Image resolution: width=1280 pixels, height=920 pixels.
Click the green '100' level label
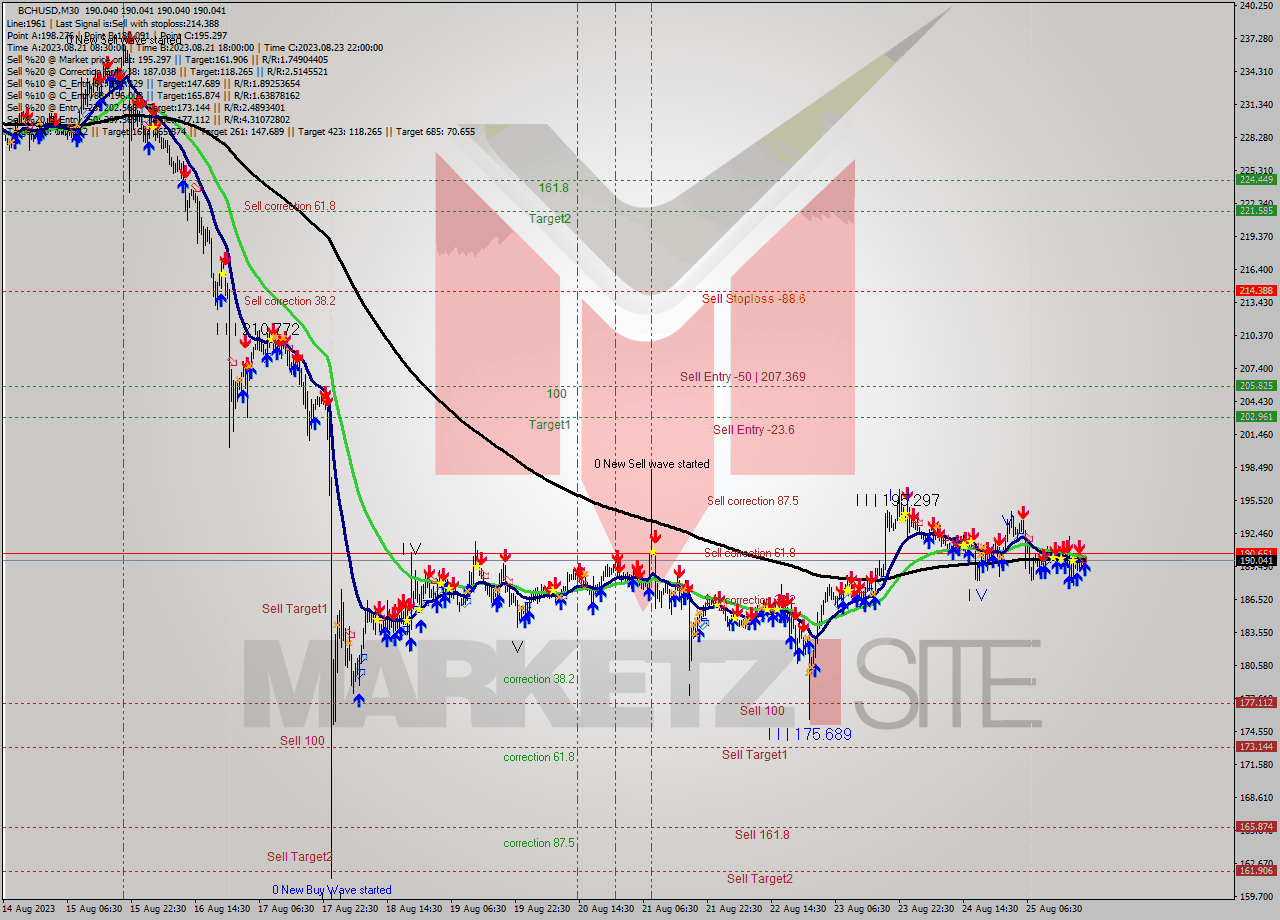(x=557, y=394)
